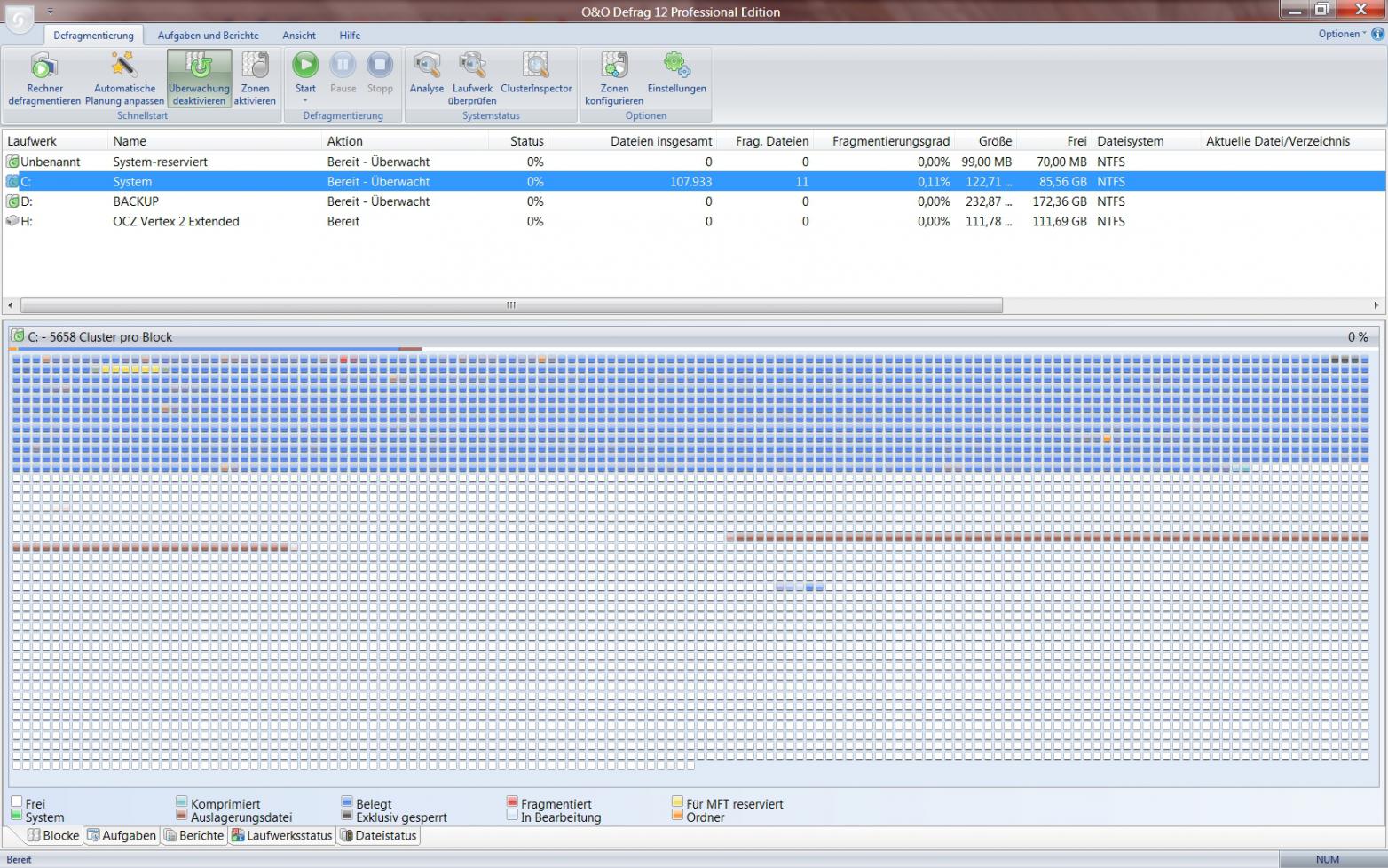The height and width of the screenshot is (868, 1388).
Task: Open the Start button dropdown arrow
Action: [305, 100]
